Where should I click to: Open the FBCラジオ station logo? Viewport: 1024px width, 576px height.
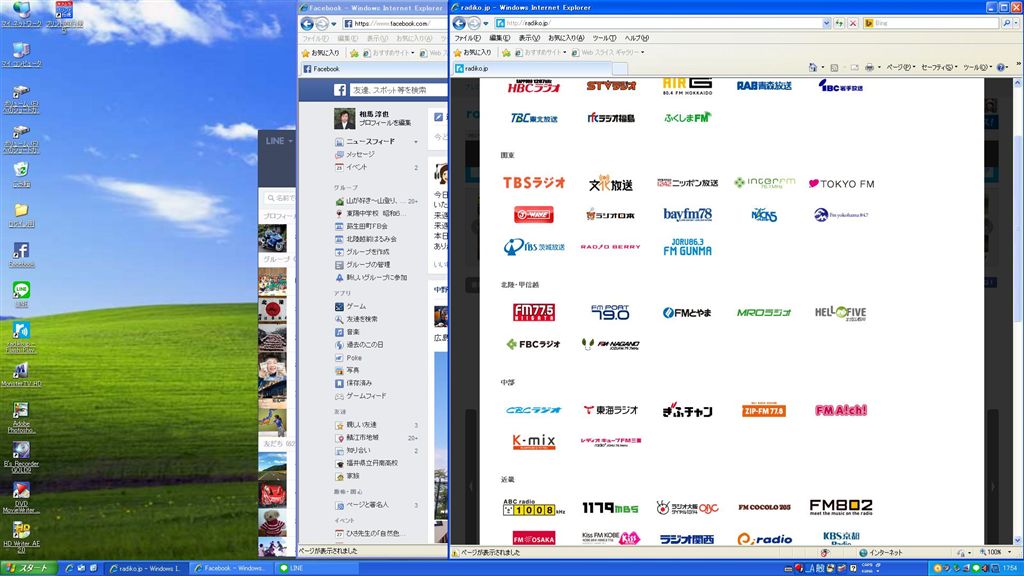click(534, 344)
